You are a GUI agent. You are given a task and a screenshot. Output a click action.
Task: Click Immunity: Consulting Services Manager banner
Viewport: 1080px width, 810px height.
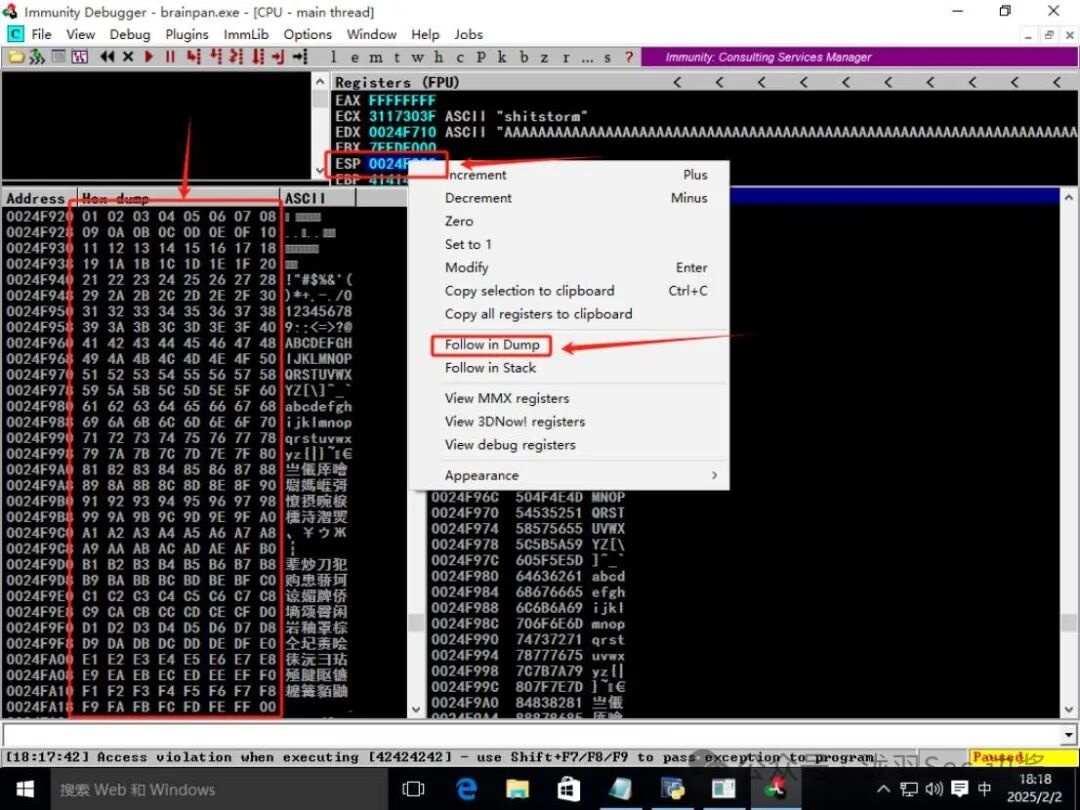click(x=860, y=57)
